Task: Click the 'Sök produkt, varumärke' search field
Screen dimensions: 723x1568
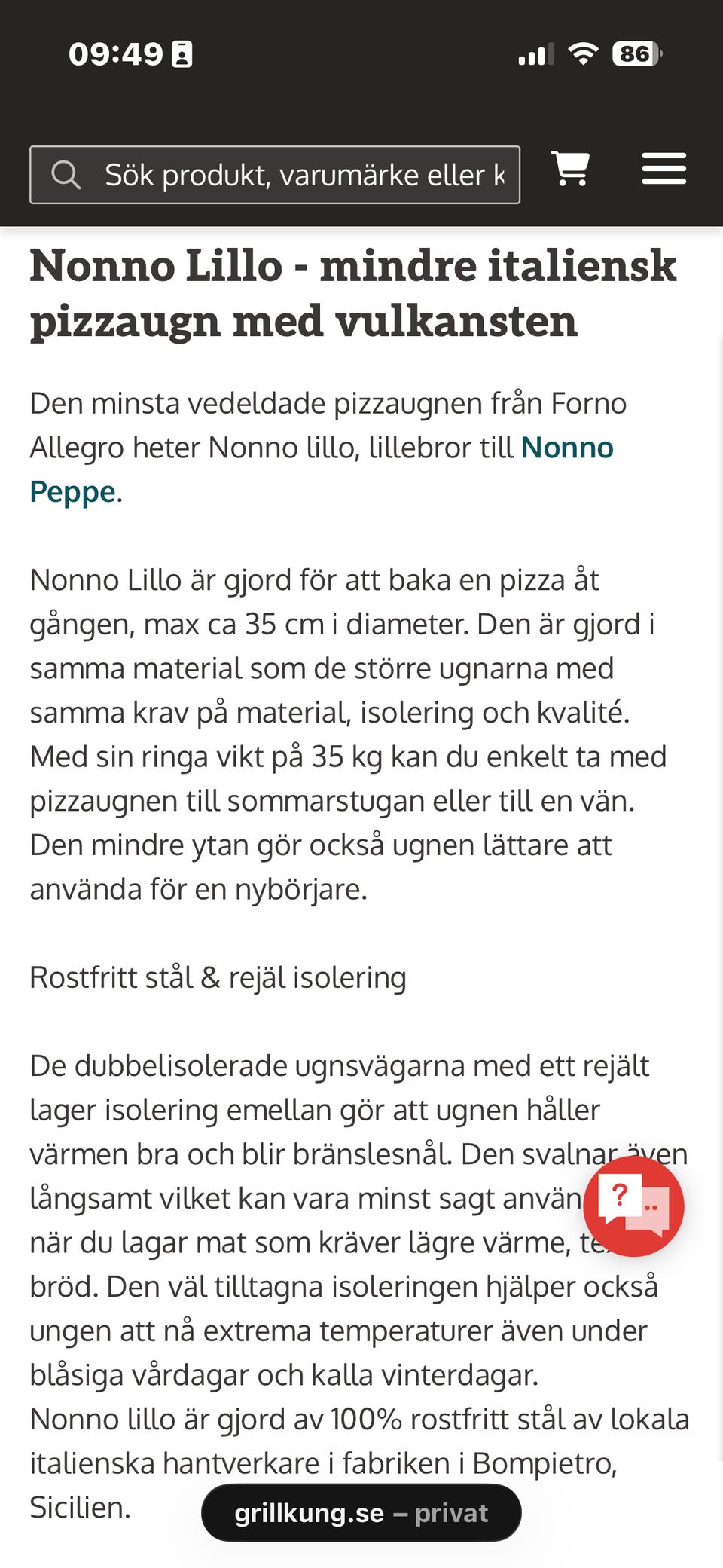Action: 275,175
